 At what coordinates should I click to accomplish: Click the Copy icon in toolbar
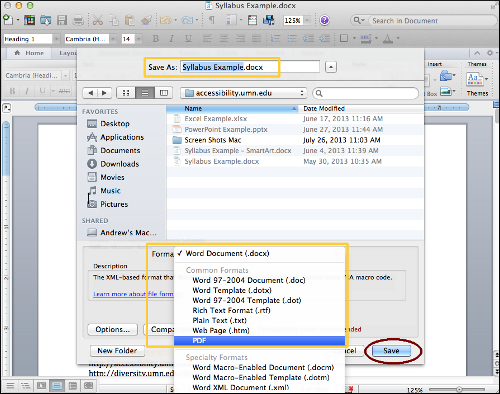(x=114, y=20)
